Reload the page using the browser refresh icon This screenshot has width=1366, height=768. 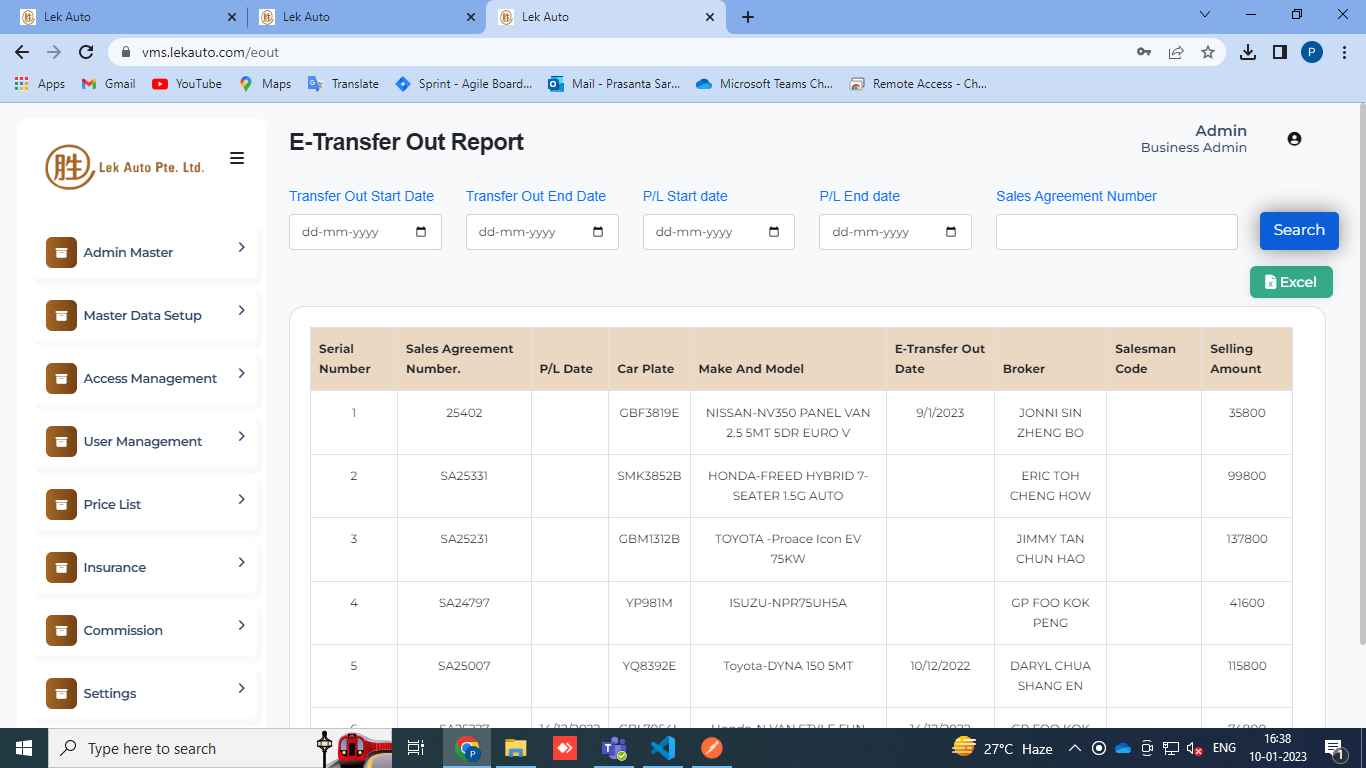point(86,52)
